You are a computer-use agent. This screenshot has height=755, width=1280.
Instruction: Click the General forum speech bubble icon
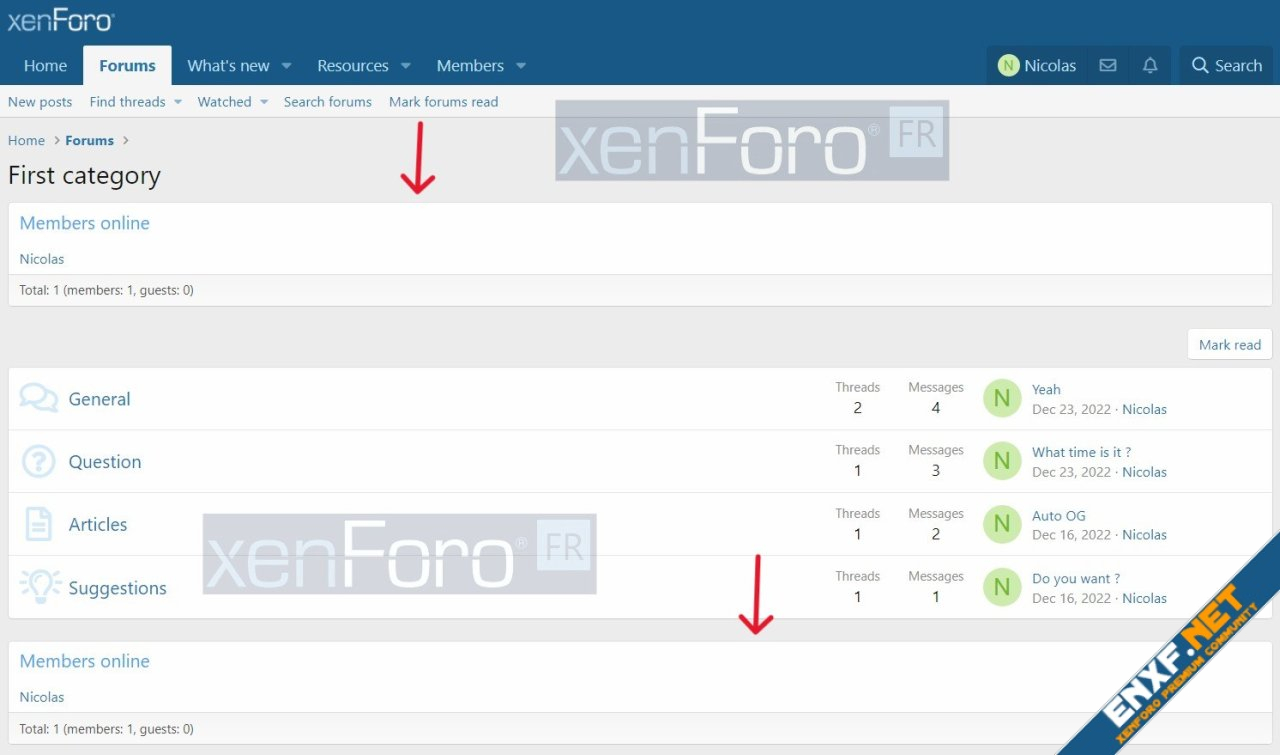click(39, 399)
